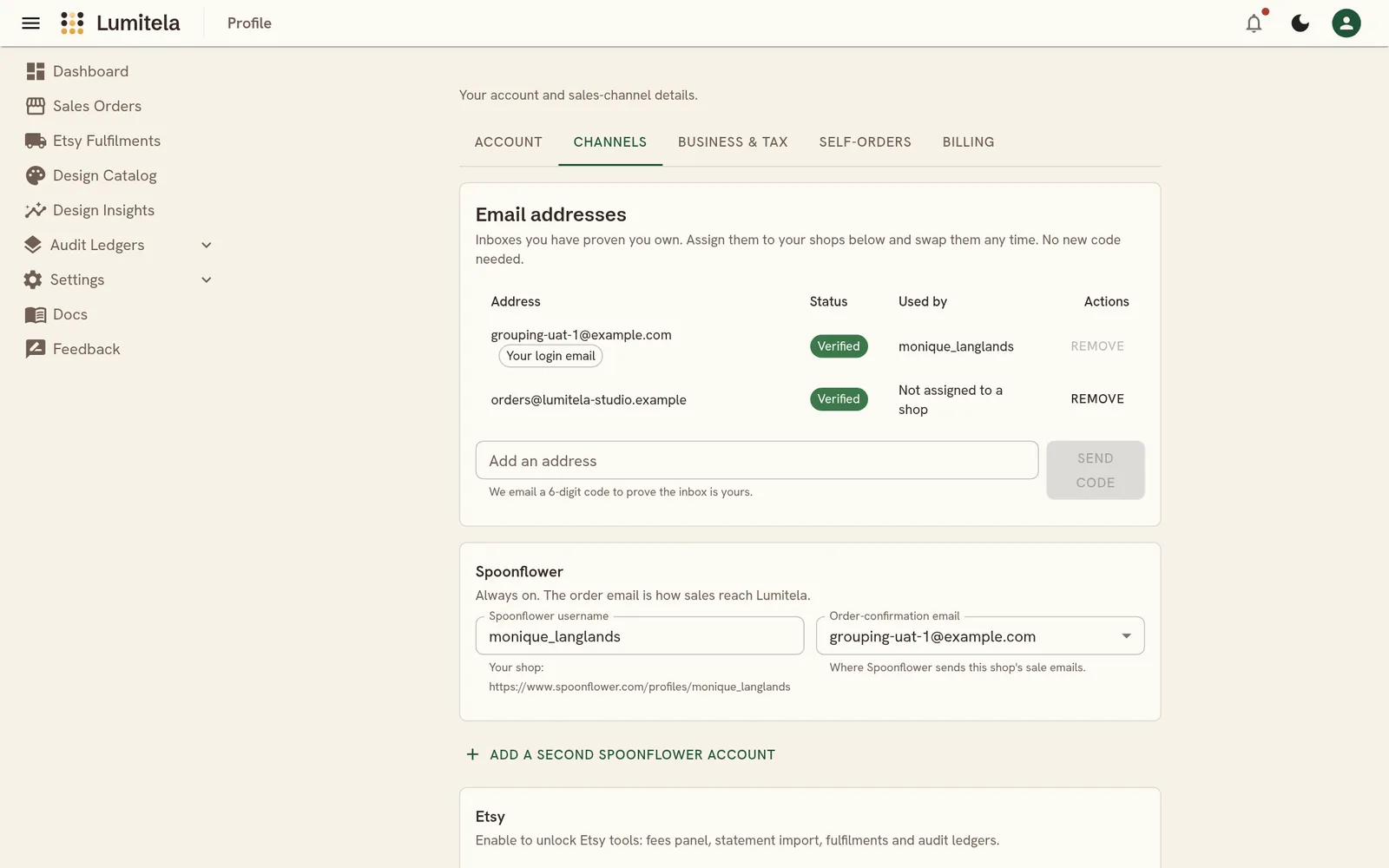Screen dimensions: 1389x868
Task: Click the Design Insights chart icon
Action: point(36,210)
